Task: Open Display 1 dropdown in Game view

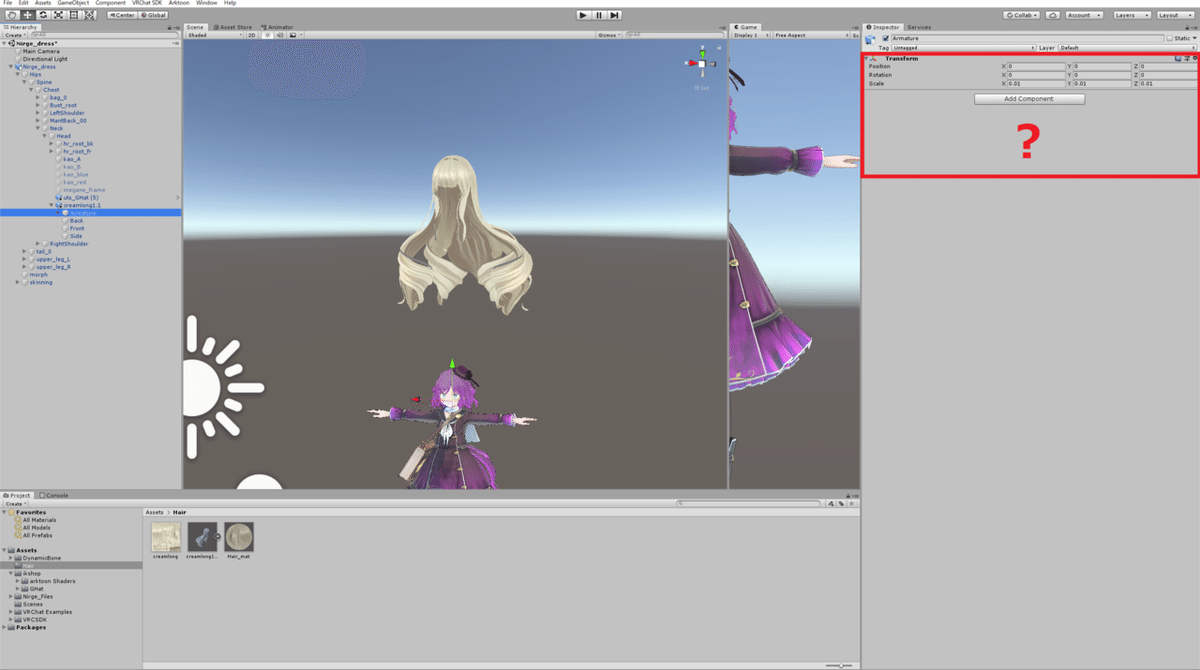Action: click(751, 35)
